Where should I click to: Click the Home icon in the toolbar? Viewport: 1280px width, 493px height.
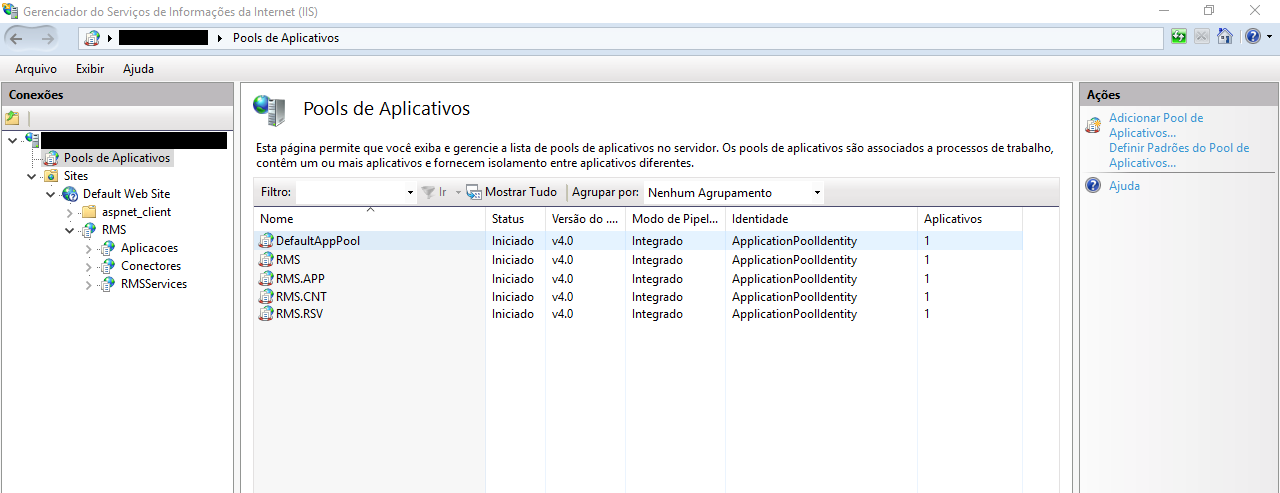pos(1224,37)
